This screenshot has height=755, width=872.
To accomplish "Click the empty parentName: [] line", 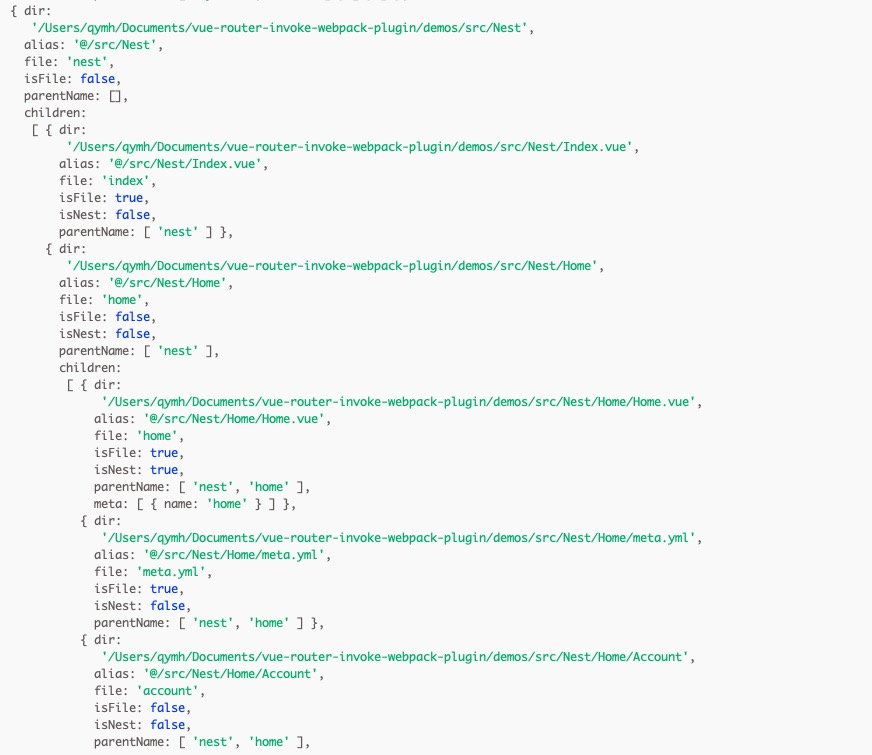I will (x=76, y=96).
